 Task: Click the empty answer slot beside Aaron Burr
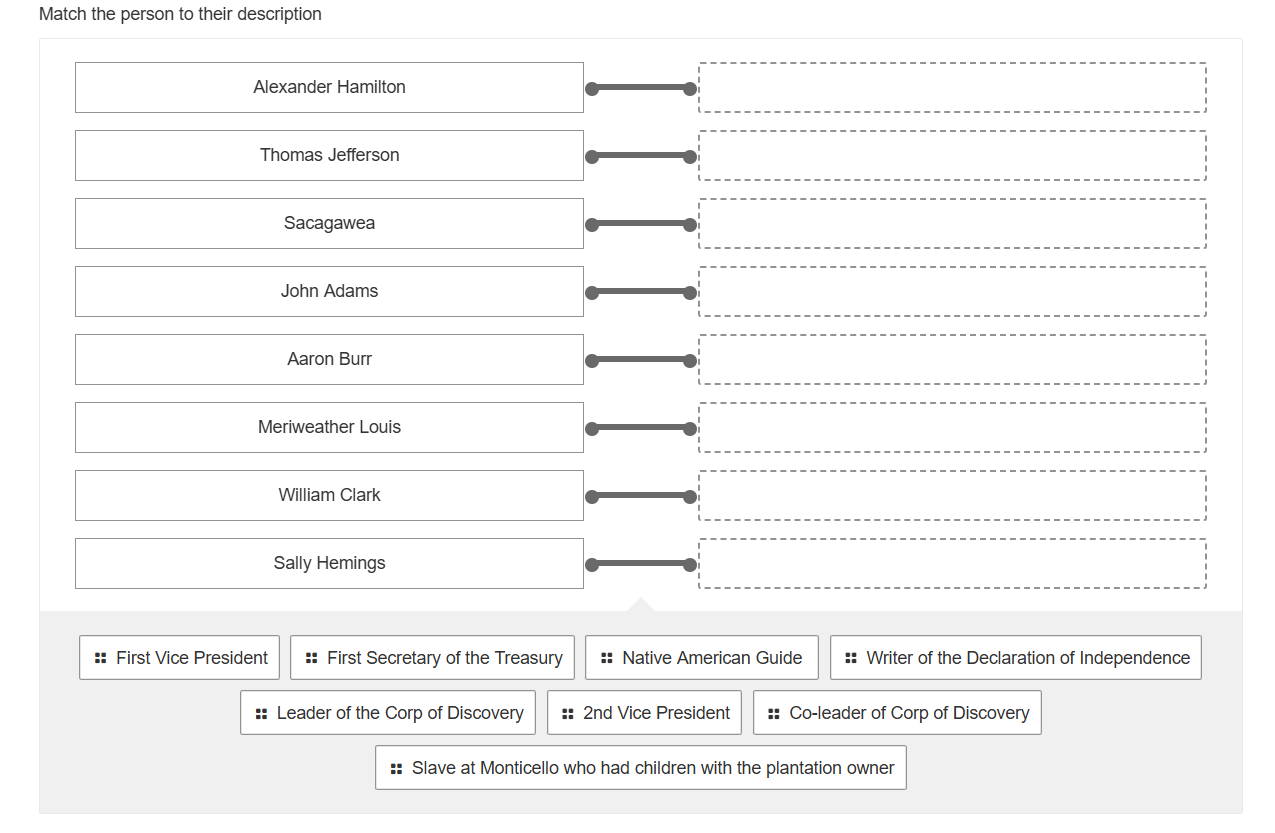coord(952,359)
